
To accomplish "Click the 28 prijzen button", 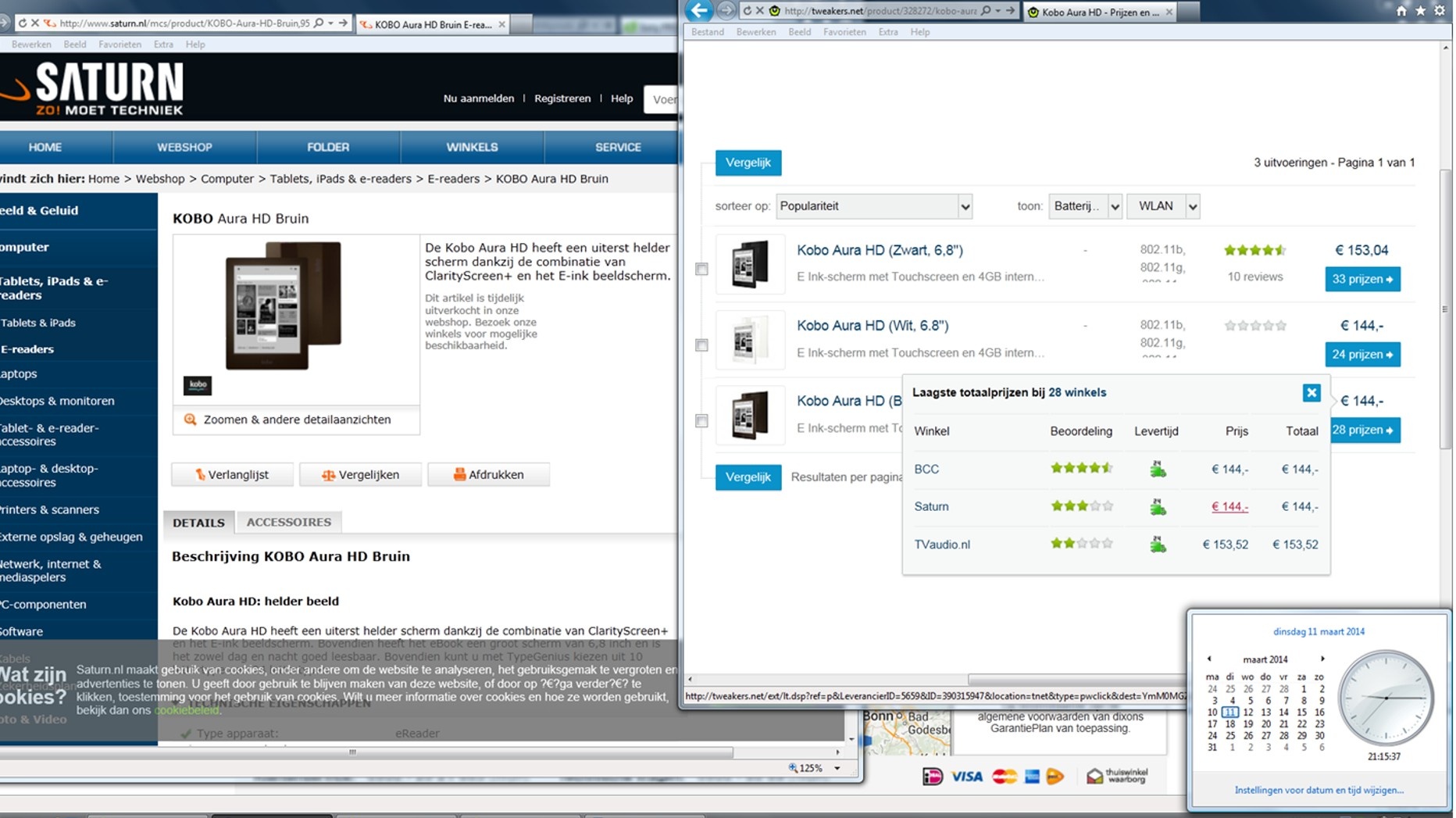I will click(x=1365, y=430).
